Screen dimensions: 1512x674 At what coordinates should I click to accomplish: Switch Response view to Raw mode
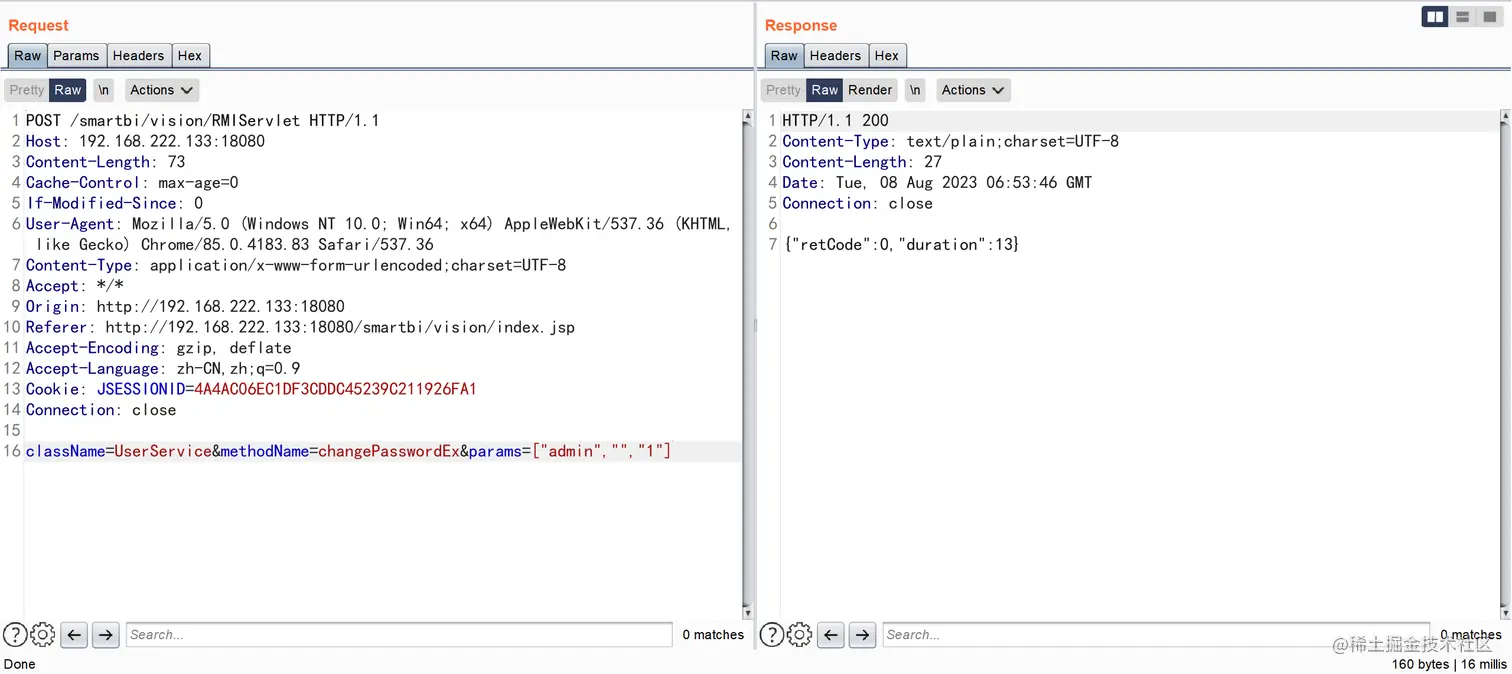tap(825, 90)
